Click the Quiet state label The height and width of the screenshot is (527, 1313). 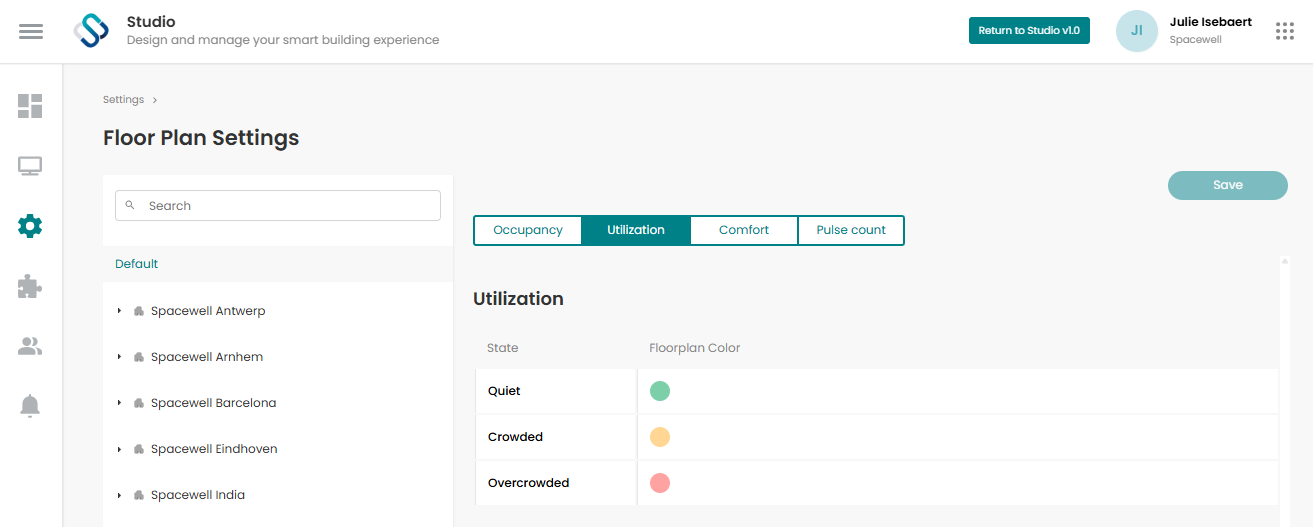click(x=504, y=391)
